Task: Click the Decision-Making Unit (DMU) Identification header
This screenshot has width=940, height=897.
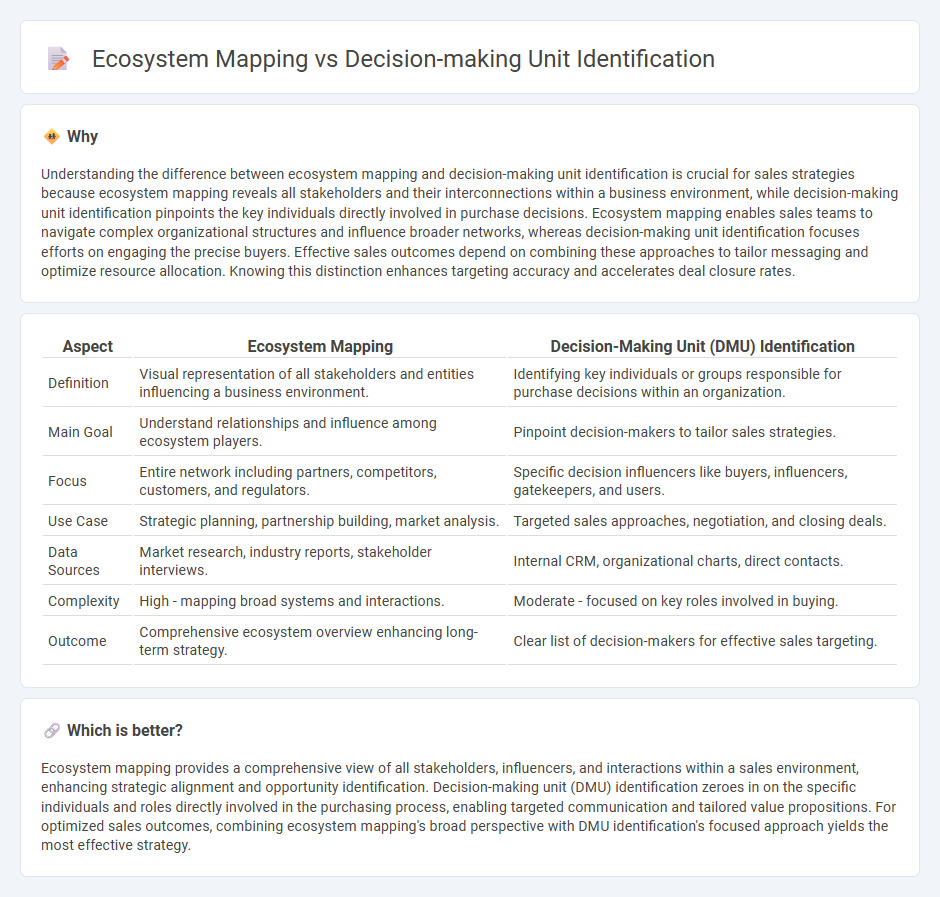Action: click(x=703, y=346)
